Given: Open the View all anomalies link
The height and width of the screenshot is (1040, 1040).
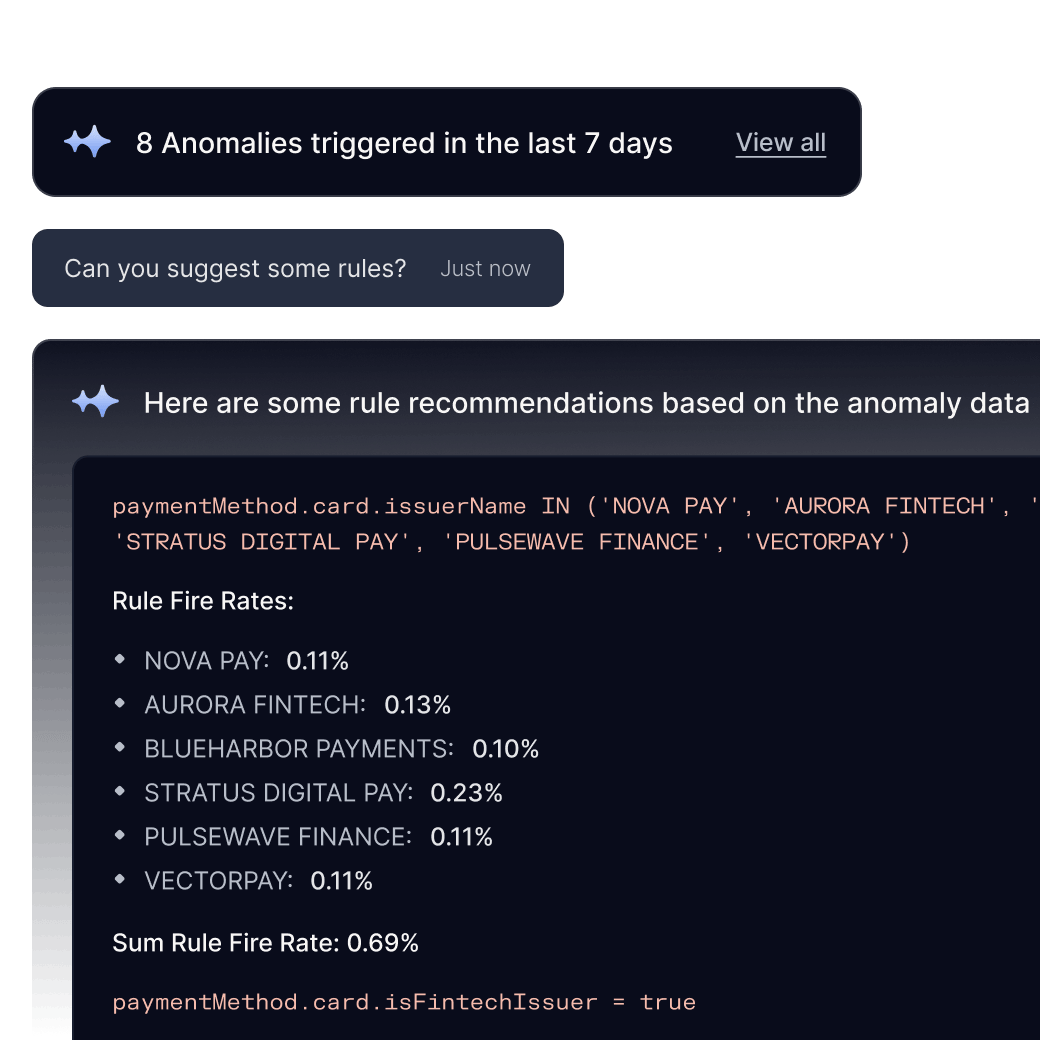Looking at the screenshot, I should pos(780,142).
